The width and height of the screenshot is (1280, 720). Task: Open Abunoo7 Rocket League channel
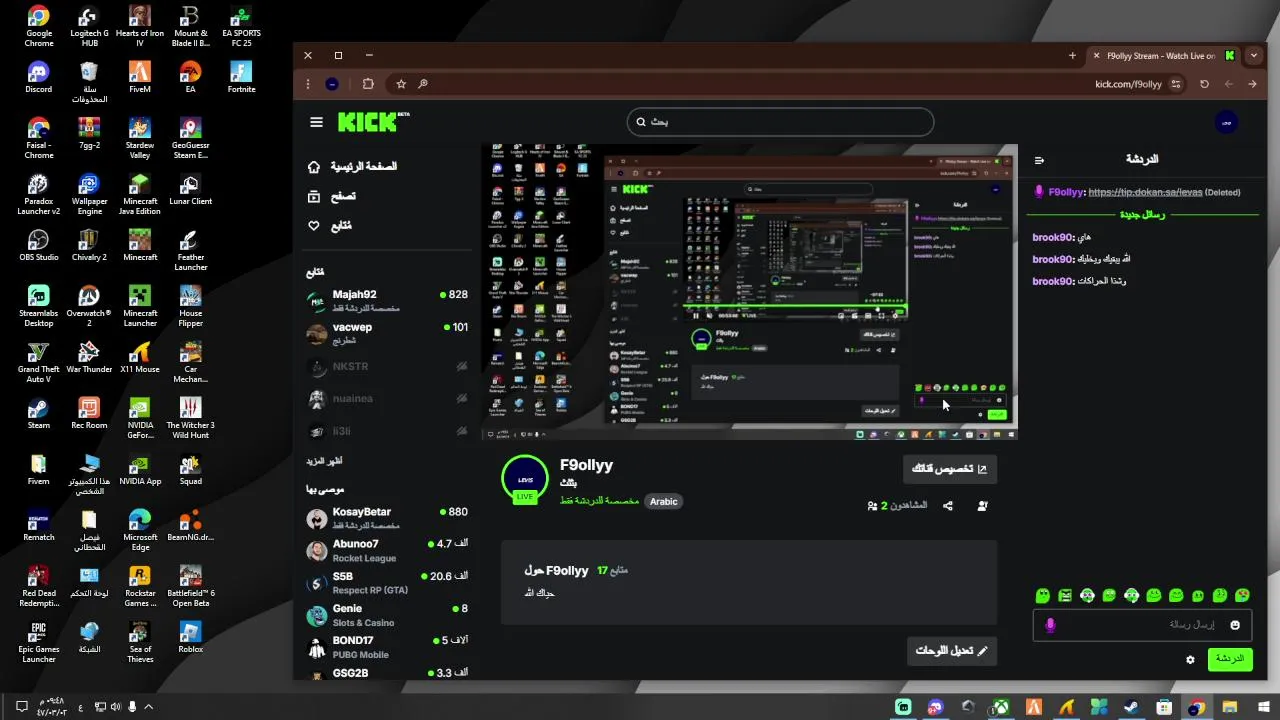[x=388, y=550]
